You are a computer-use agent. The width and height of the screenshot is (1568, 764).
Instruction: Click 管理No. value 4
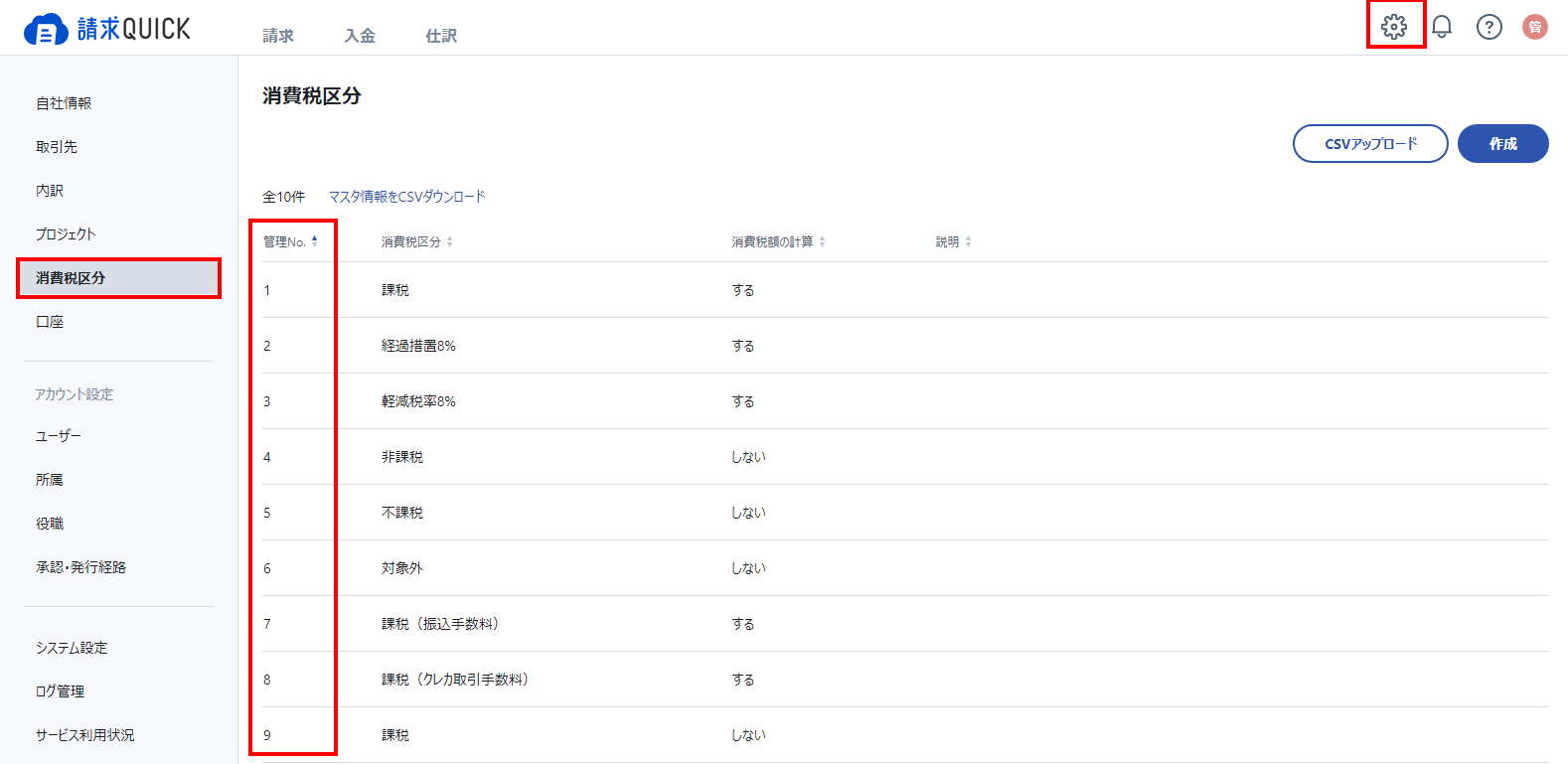267,457
